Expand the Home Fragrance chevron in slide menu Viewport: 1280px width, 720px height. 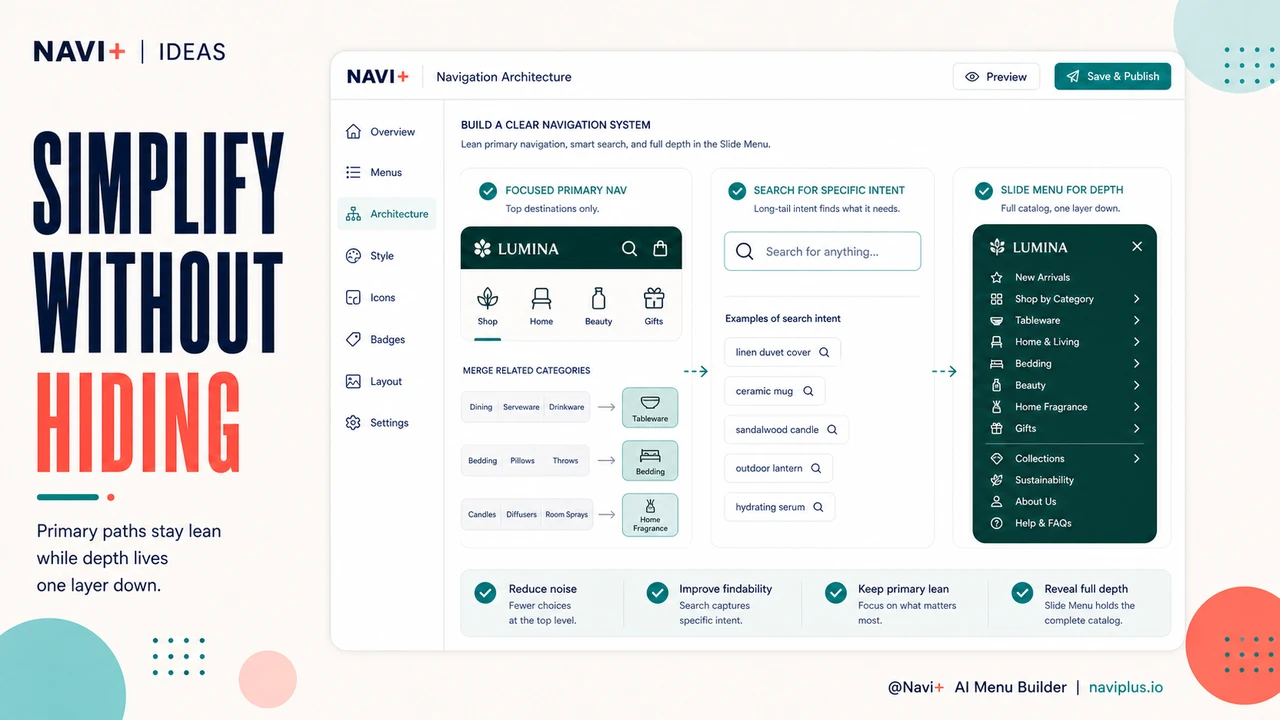(x=1137, y=407)
